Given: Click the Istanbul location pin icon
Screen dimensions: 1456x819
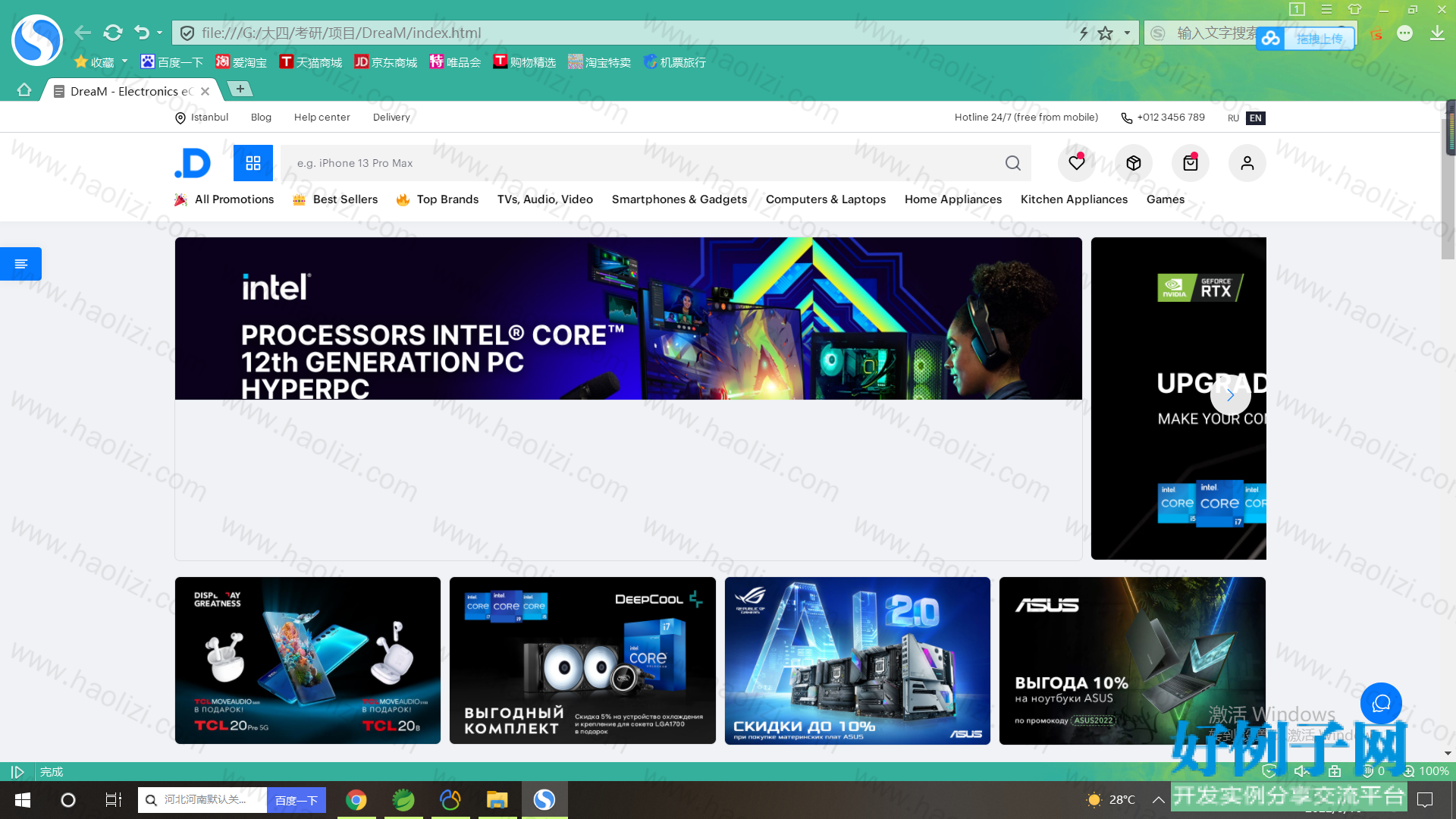Looking at the screenshot, I should coord(180,118).
